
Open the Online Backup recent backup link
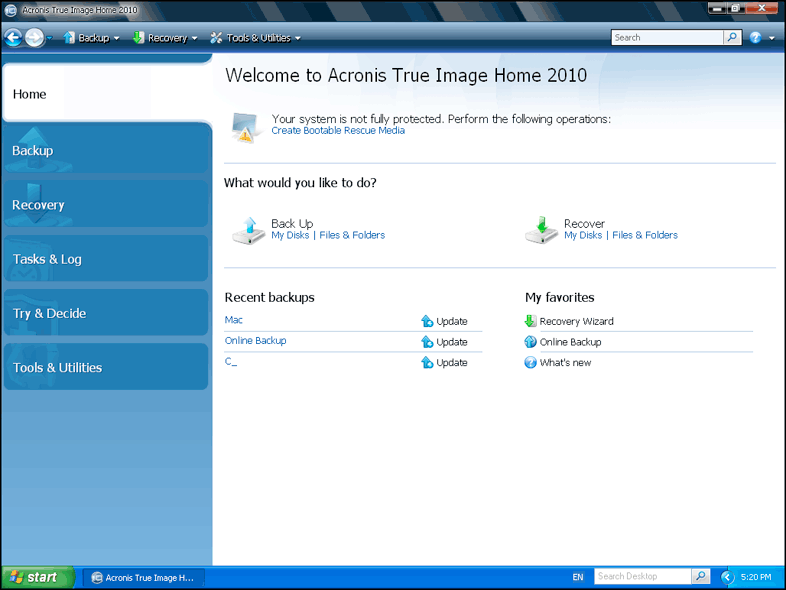click(x=256, y=340)
